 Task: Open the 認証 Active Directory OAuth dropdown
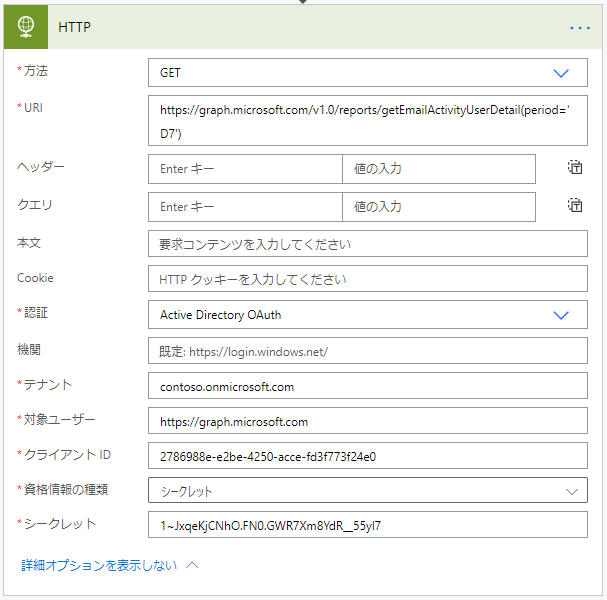(x=368, y=315)
